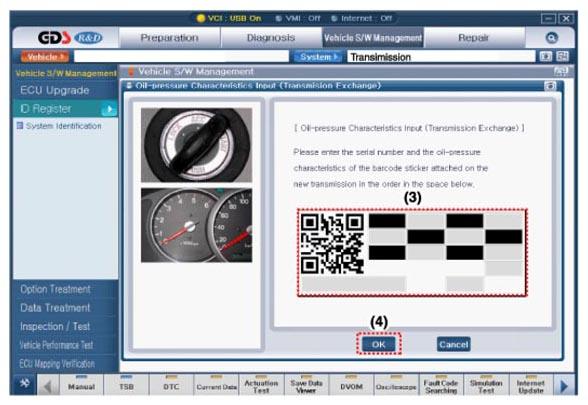Screen dimensions: 588x405
Task: Click the GDS logo
Action: [54, 38]
